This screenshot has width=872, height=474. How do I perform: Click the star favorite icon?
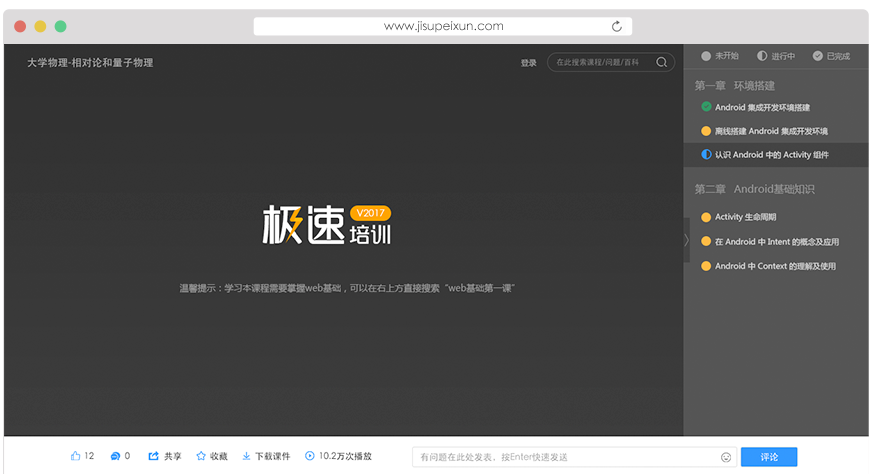(x=201, y=456)
